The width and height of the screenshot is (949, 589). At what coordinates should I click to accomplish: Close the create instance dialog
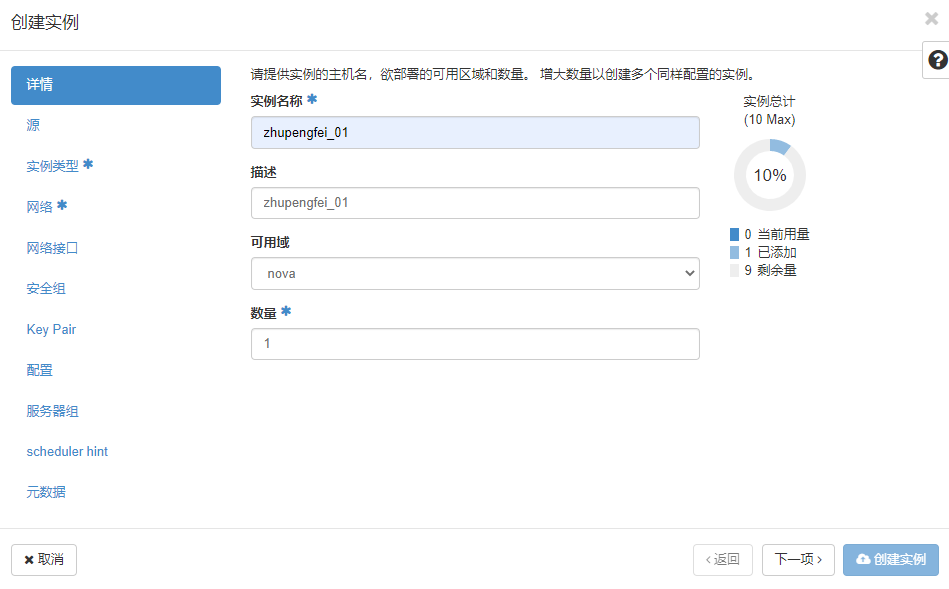[x=931, y=18]
